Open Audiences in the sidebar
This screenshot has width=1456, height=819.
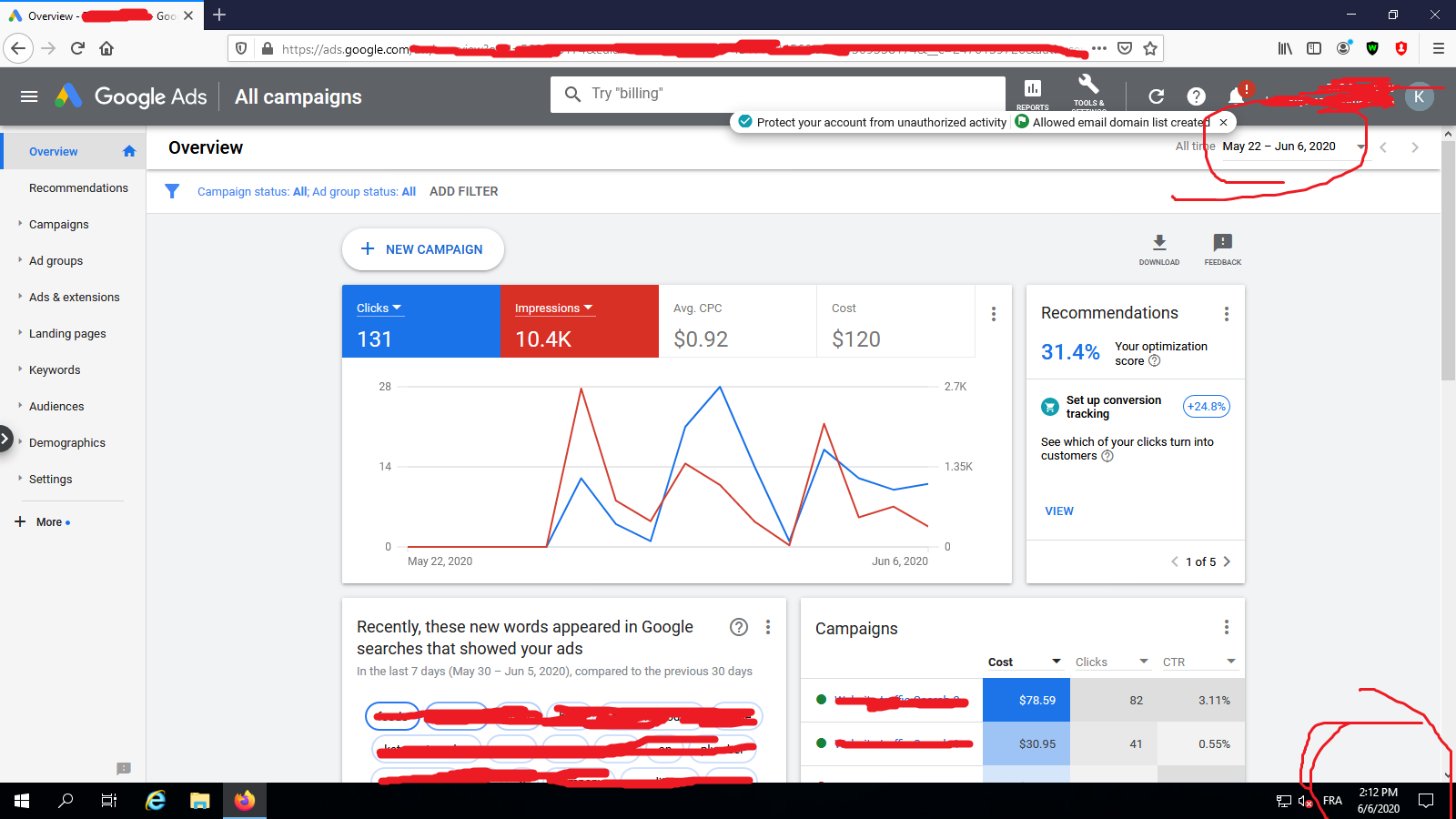(x=56, y=406)
